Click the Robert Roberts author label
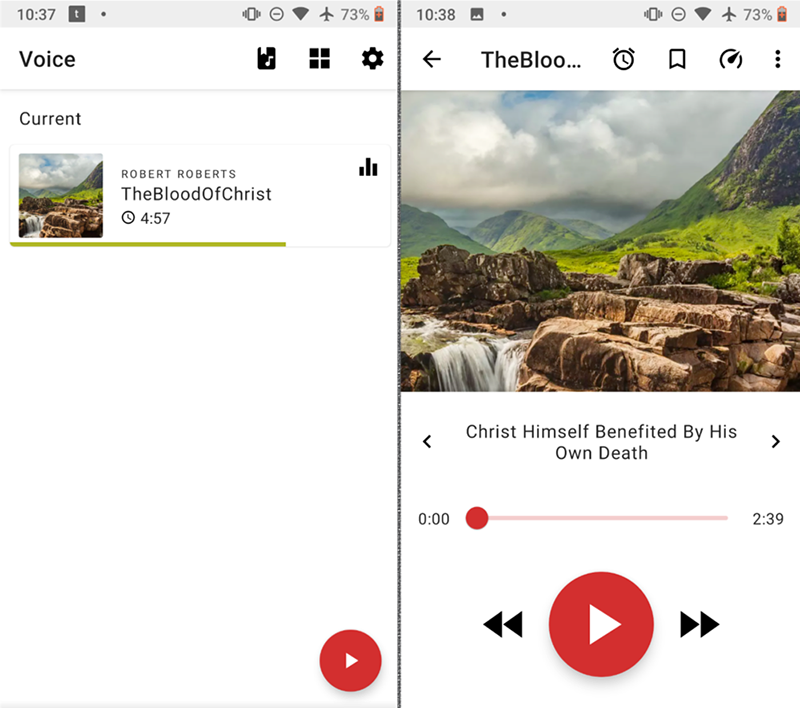This screenshot has height=708, width=800. 179,174
